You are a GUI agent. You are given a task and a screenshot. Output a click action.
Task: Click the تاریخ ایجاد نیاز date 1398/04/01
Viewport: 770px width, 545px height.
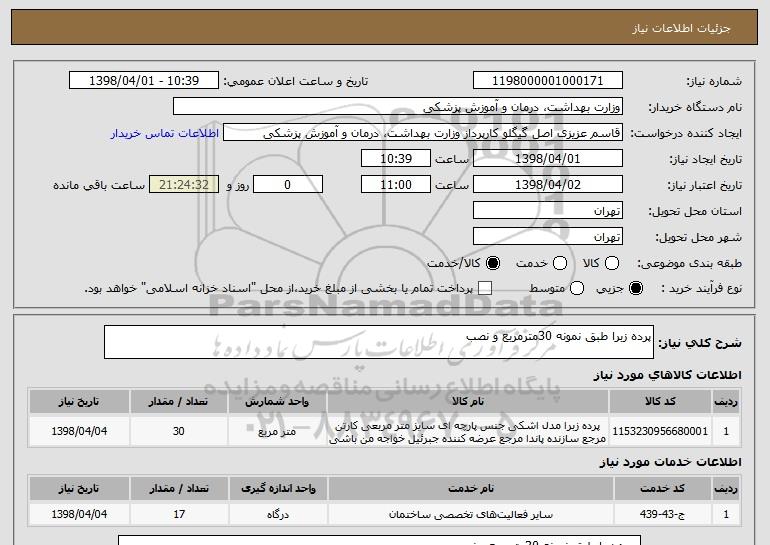(548, 159)
